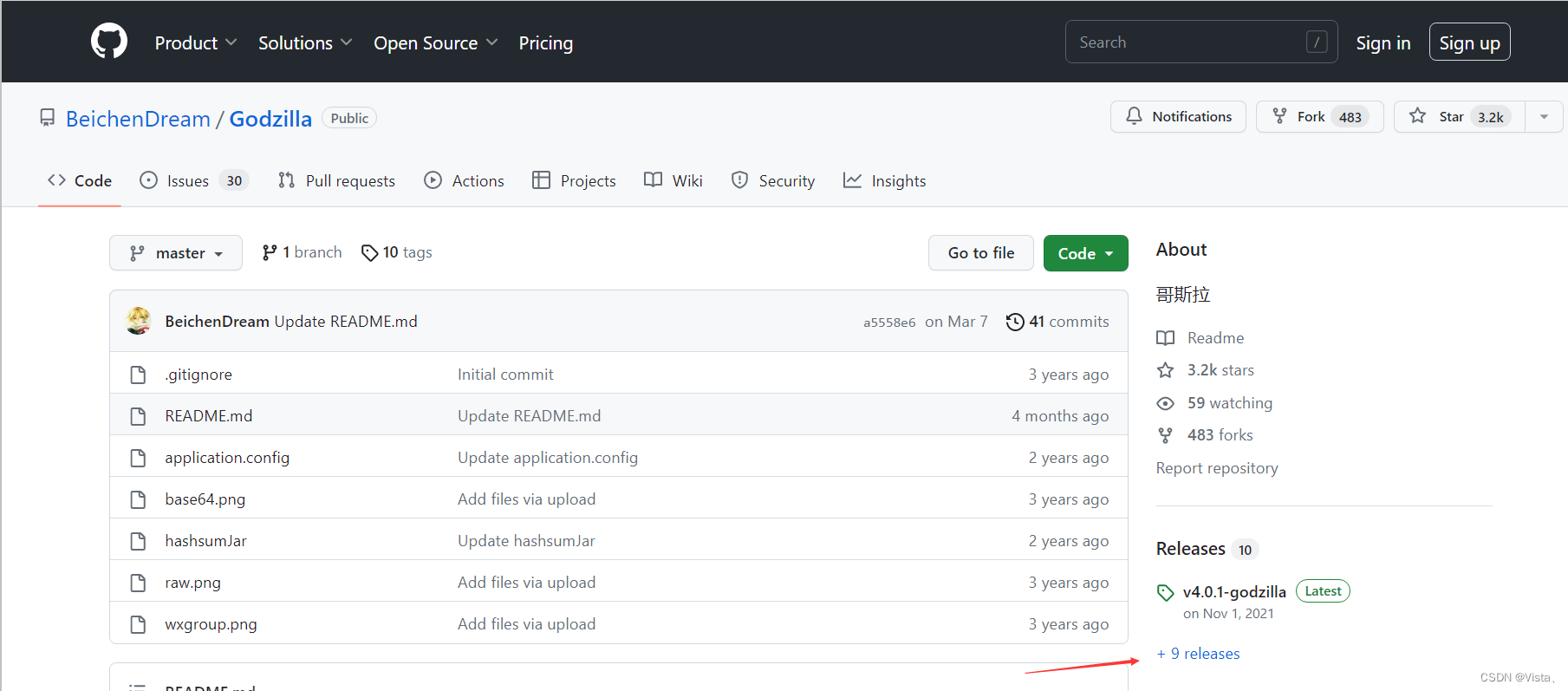The width and height of the screenshot is (1568, 691).
Task: Switch to the Actions tab
Action: coord(464,180)
